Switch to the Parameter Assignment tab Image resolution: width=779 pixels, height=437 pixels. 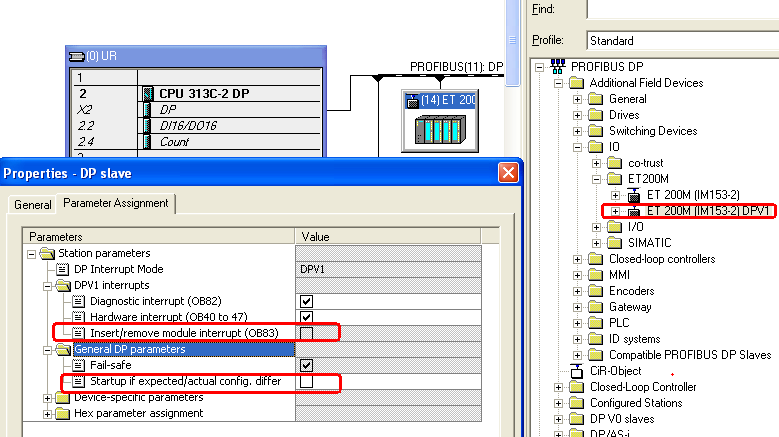click(x=116, y=203)
